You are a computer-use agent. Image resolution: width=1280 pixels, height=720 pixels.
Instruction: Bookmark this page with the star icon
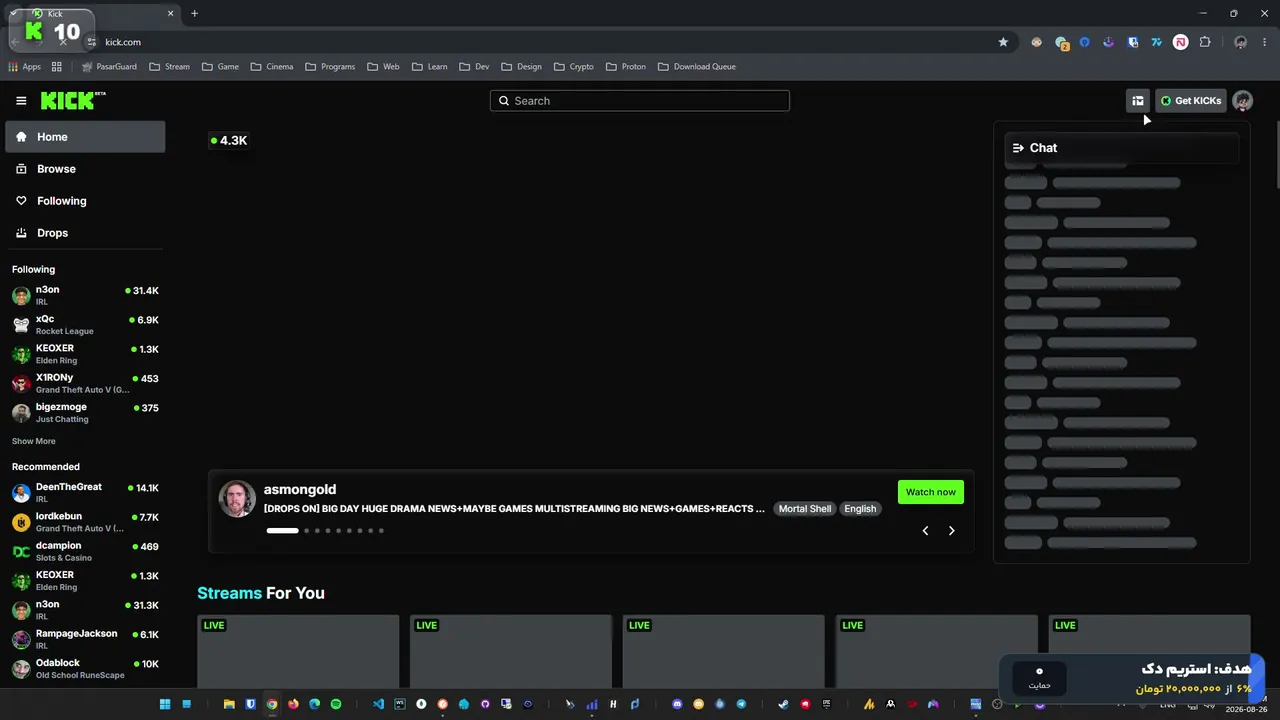[1003, 42]
